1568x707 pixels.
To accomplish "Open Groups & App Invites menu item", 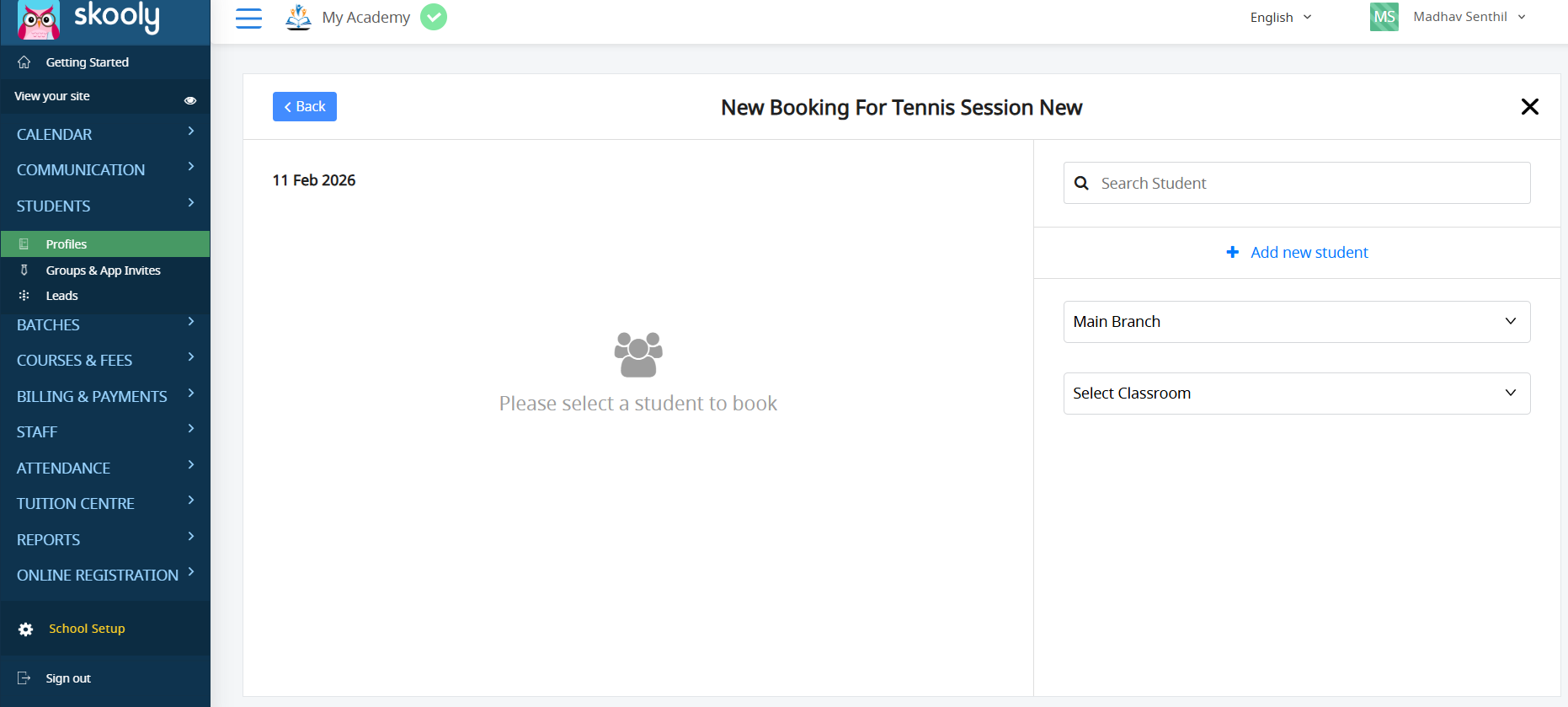I will coord(103,270).
